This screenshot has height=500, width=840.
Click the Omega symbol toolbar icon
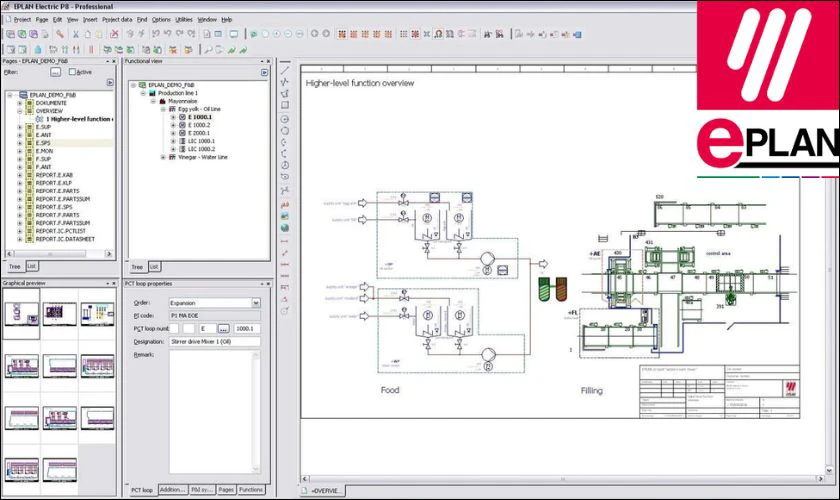438,34
